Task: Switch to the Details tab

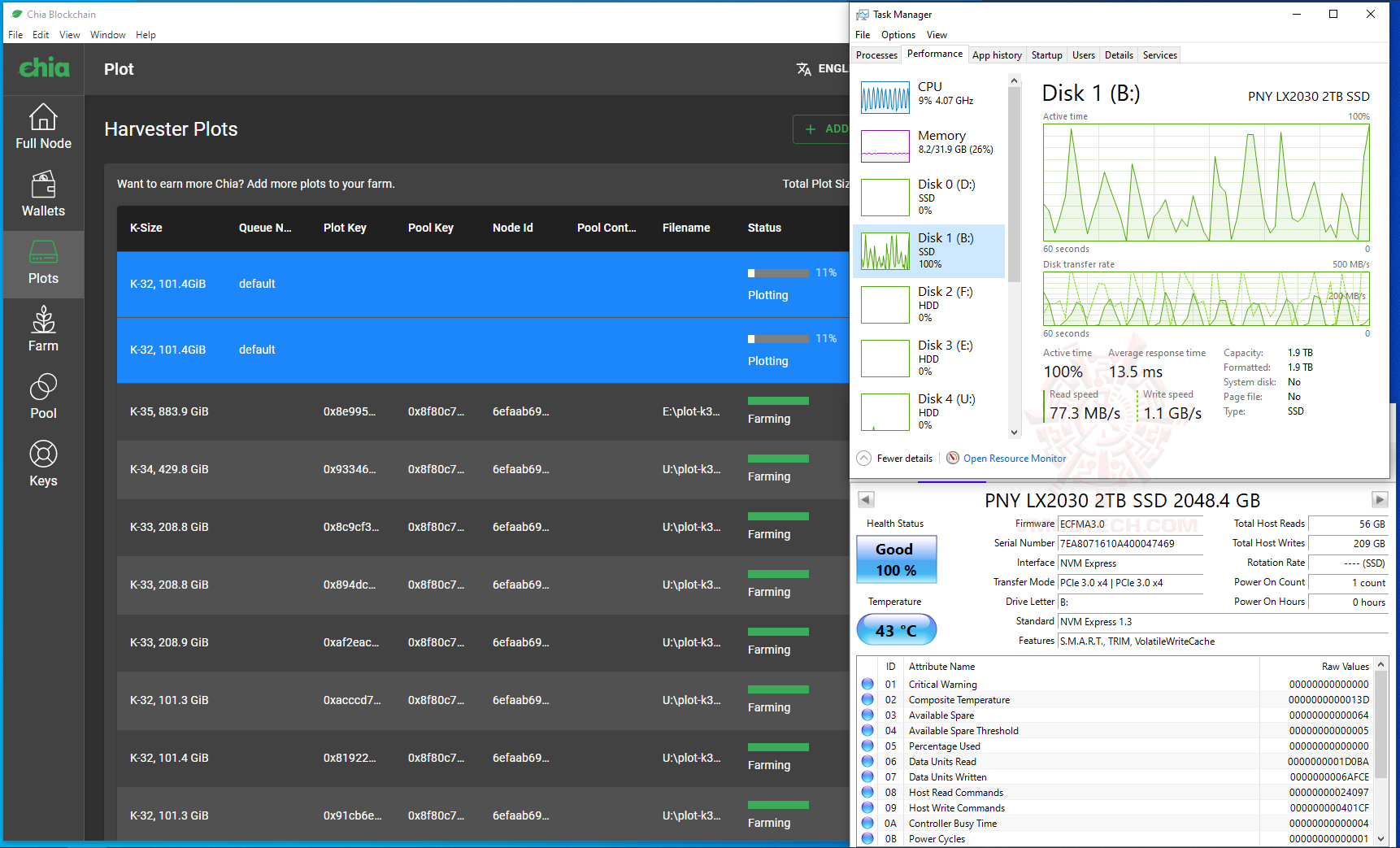Action: [1119, 55]
